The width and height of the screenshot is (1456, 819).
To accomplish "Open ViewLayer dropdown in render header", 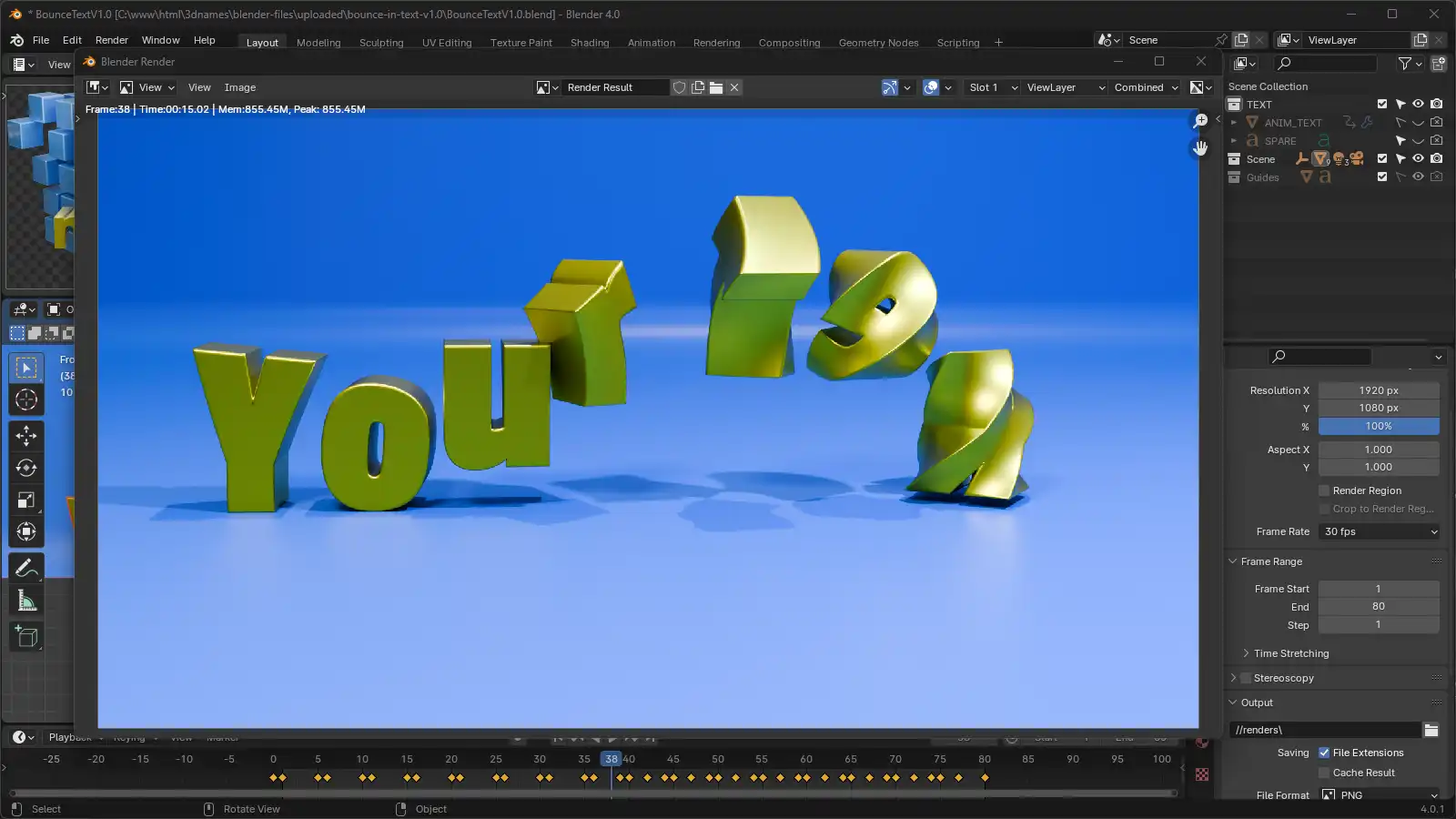I will pyautogui.click(x=1065, y=87).
